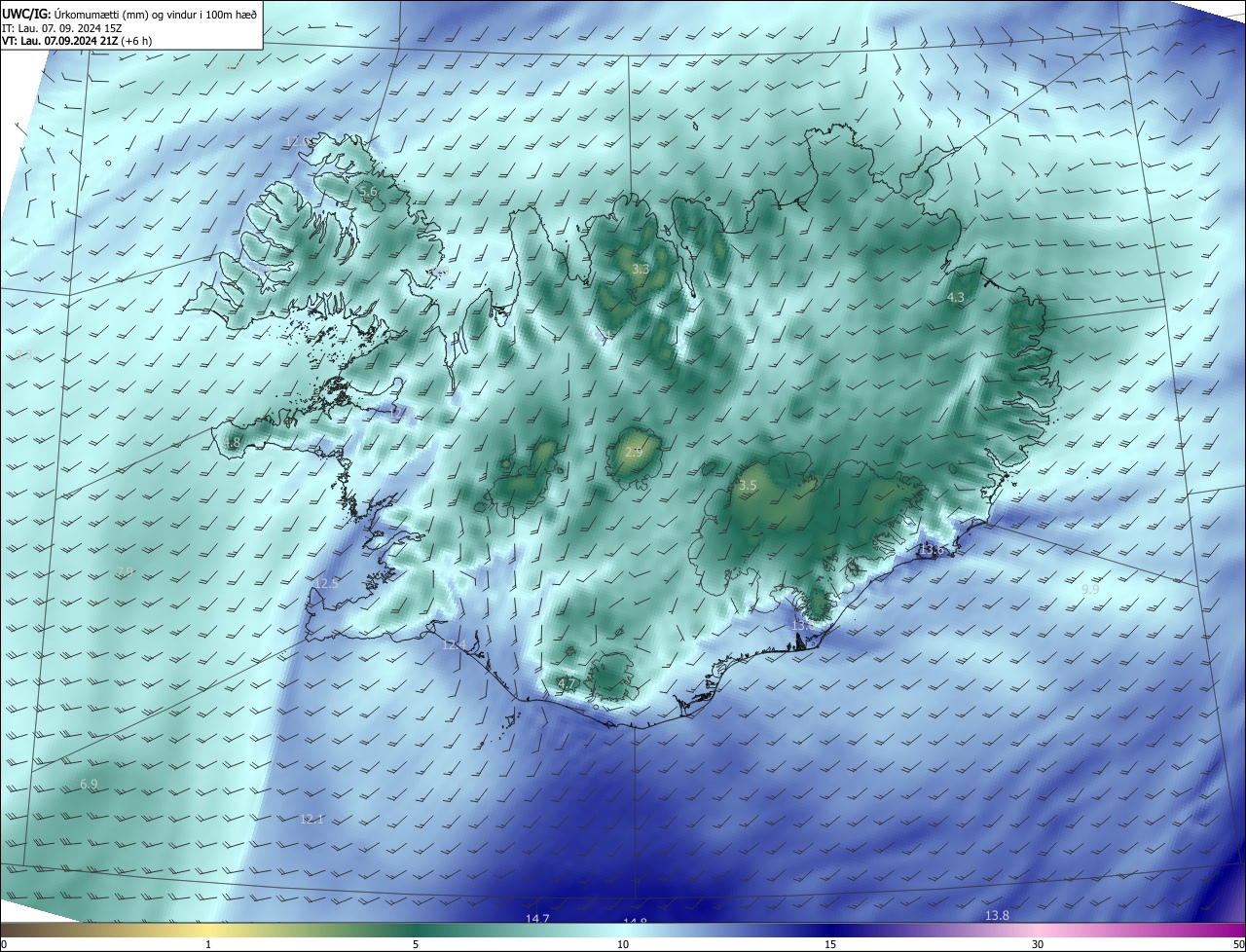This screenshot has height=952, width=1246.
Task: Click the colour scale label 5
Action: point(416,944)
